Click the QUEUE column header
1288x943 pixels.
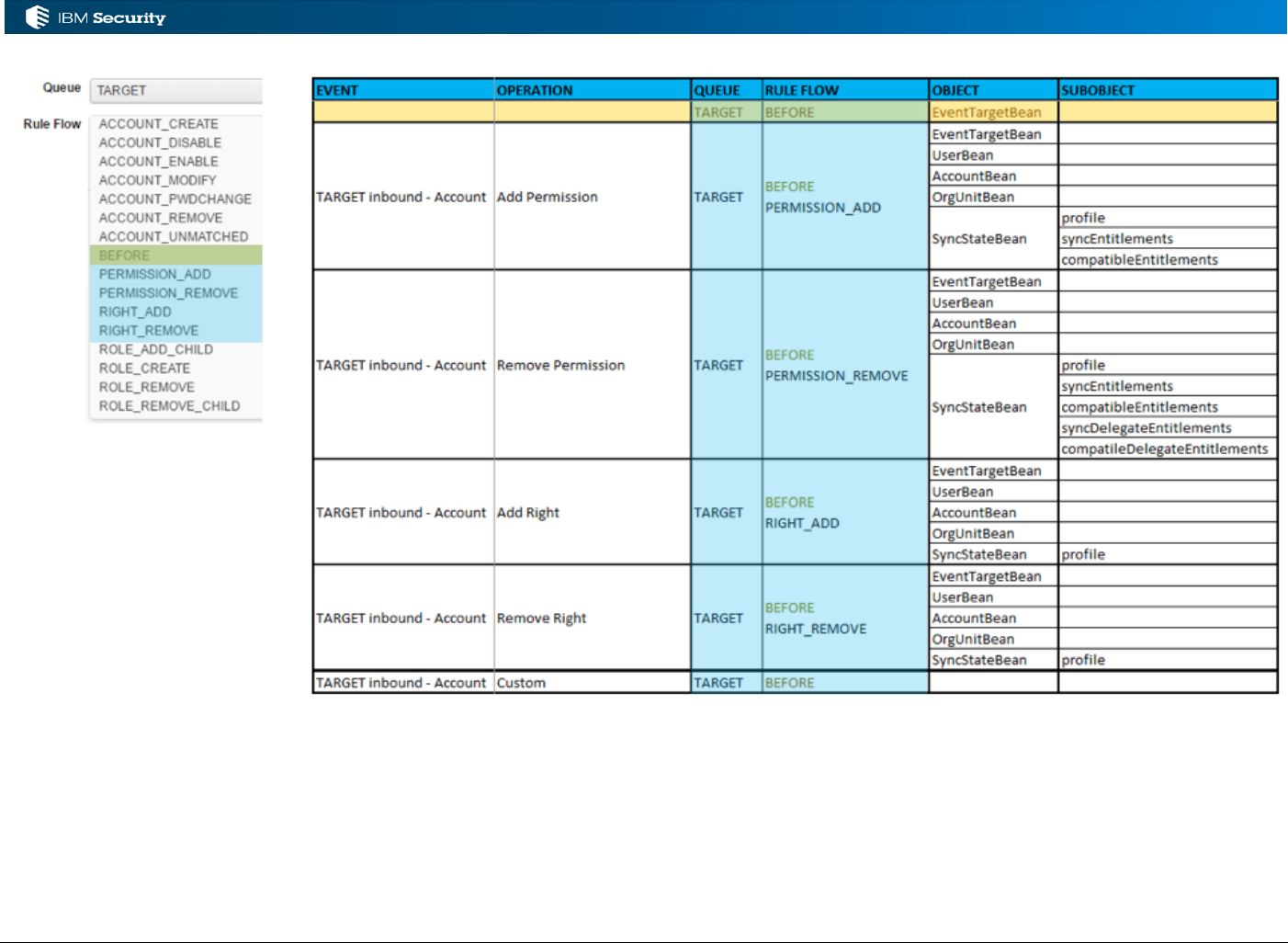[727, 90]
